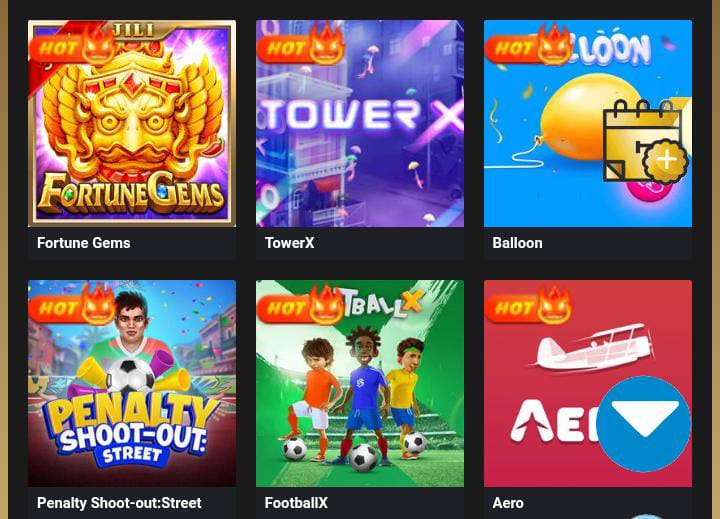The height and width of the screenshot is (519, 720).
Task: Launch the FootballX game tile
Action: (360, 383)
